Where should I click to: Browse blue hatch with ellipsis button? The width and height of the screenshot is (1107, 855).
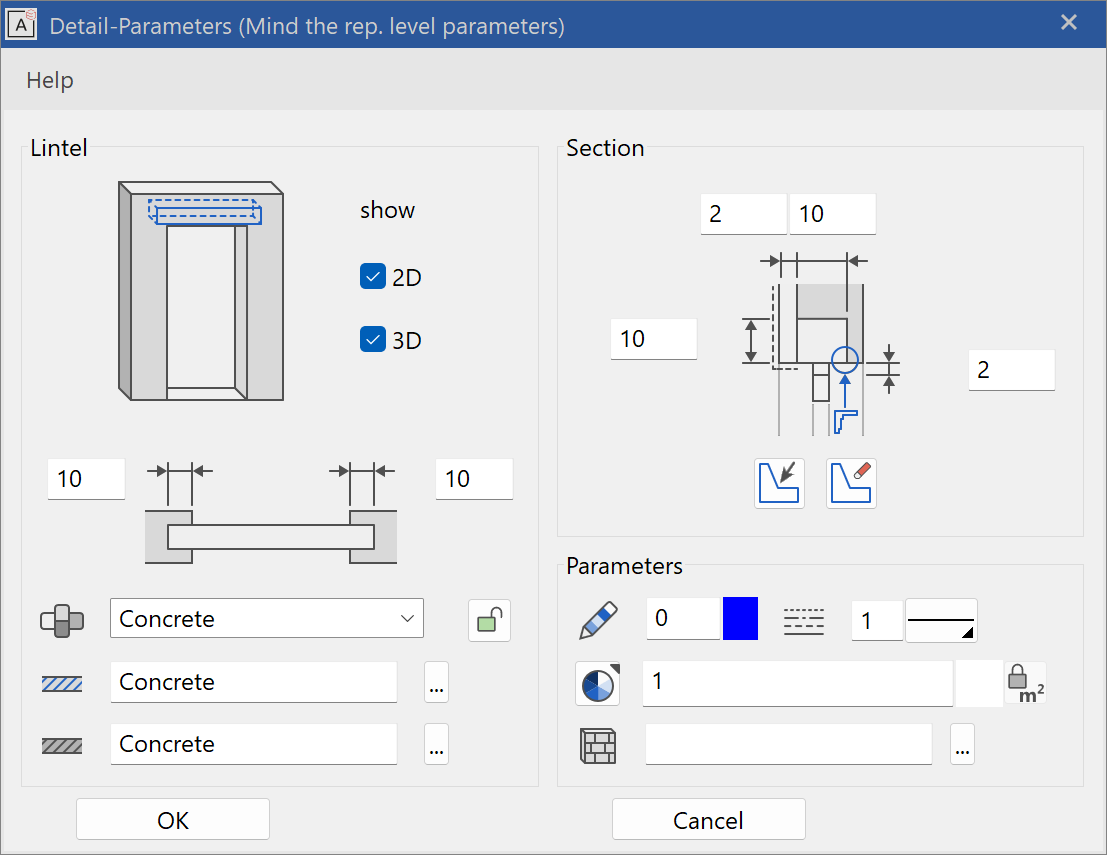tap(436, 682)
